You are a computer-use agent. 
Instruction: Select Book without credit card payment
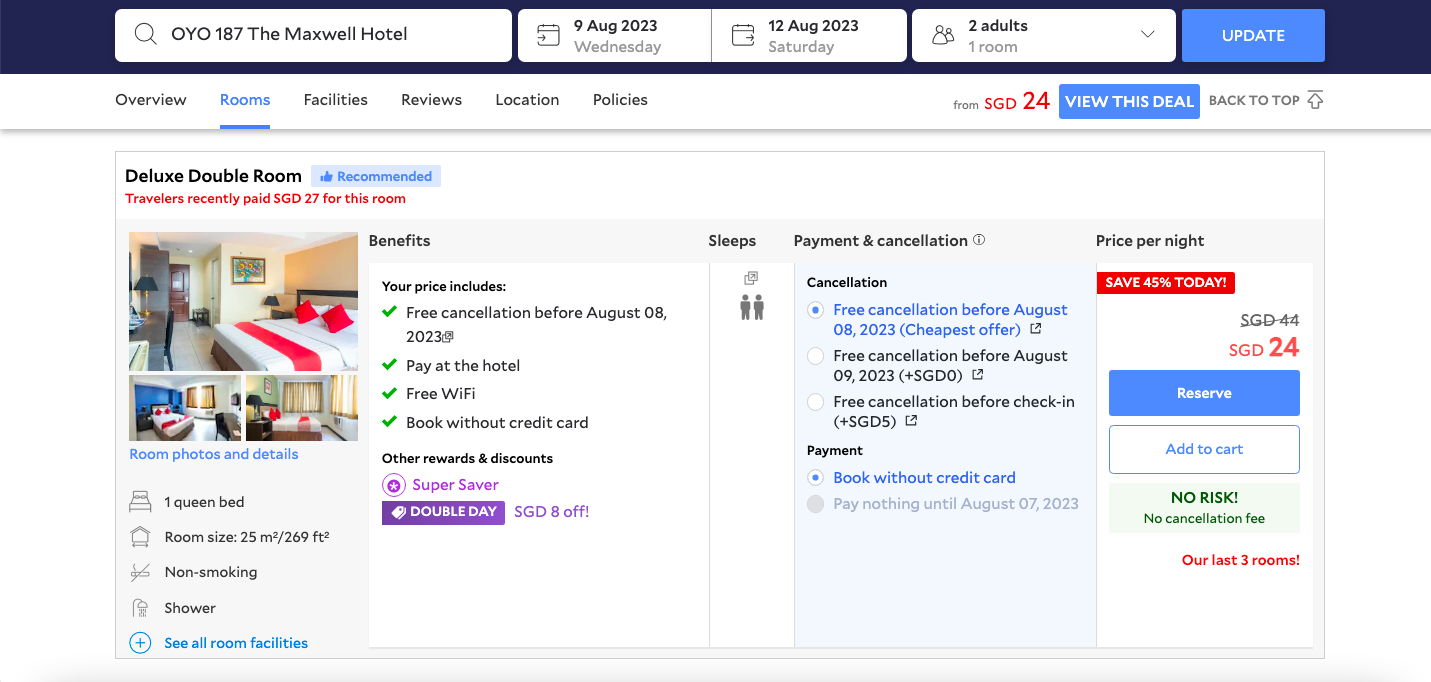[x=816, y=478]
